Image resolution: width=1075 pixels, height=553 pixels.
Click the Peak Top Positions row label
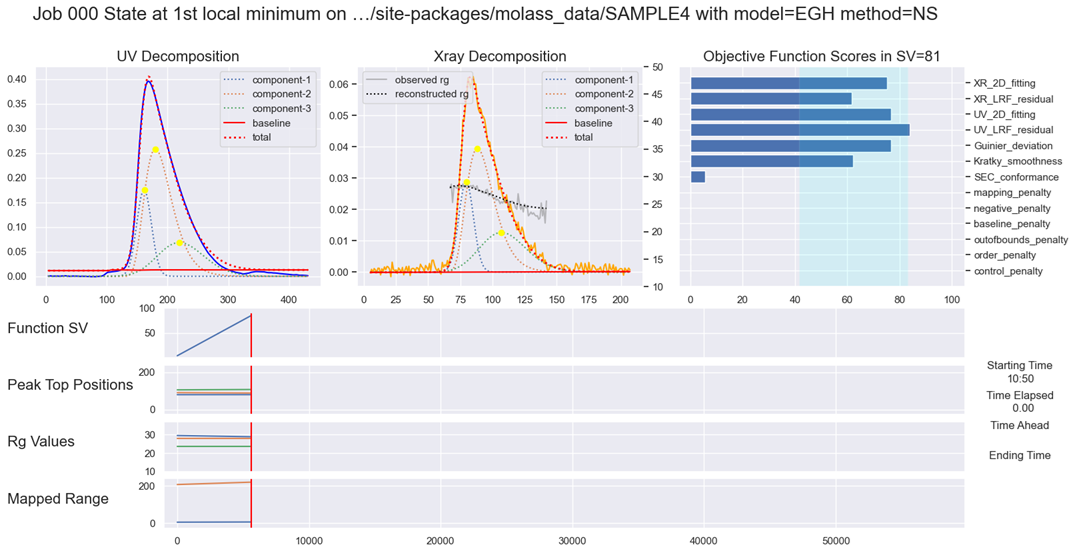coord(70,385)
